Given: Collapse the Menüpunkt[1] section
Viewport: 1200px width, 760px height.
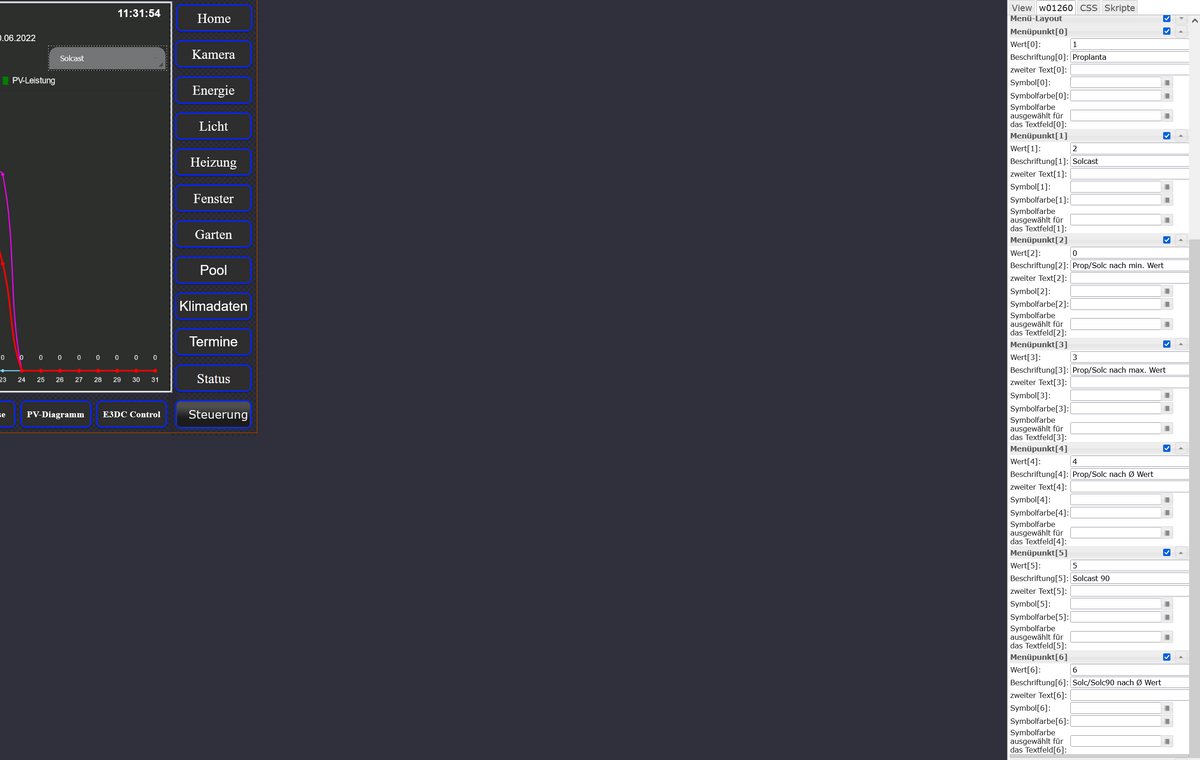Looking at the screenshot, I should tap(1181, 135).
